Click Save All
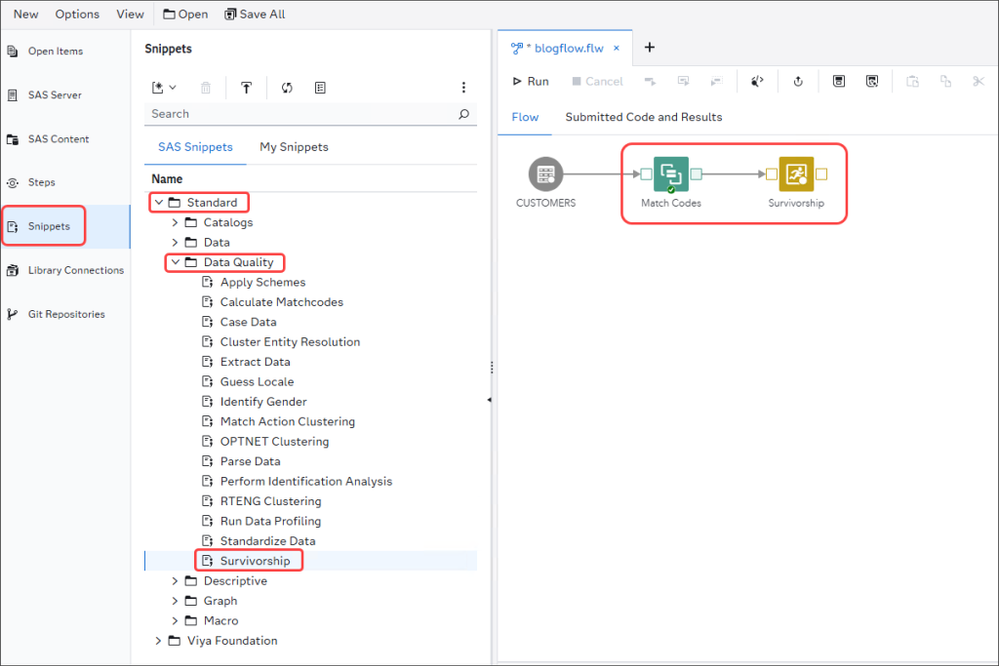The width and height of the screenshot is (999, 666). coord(255,14)
